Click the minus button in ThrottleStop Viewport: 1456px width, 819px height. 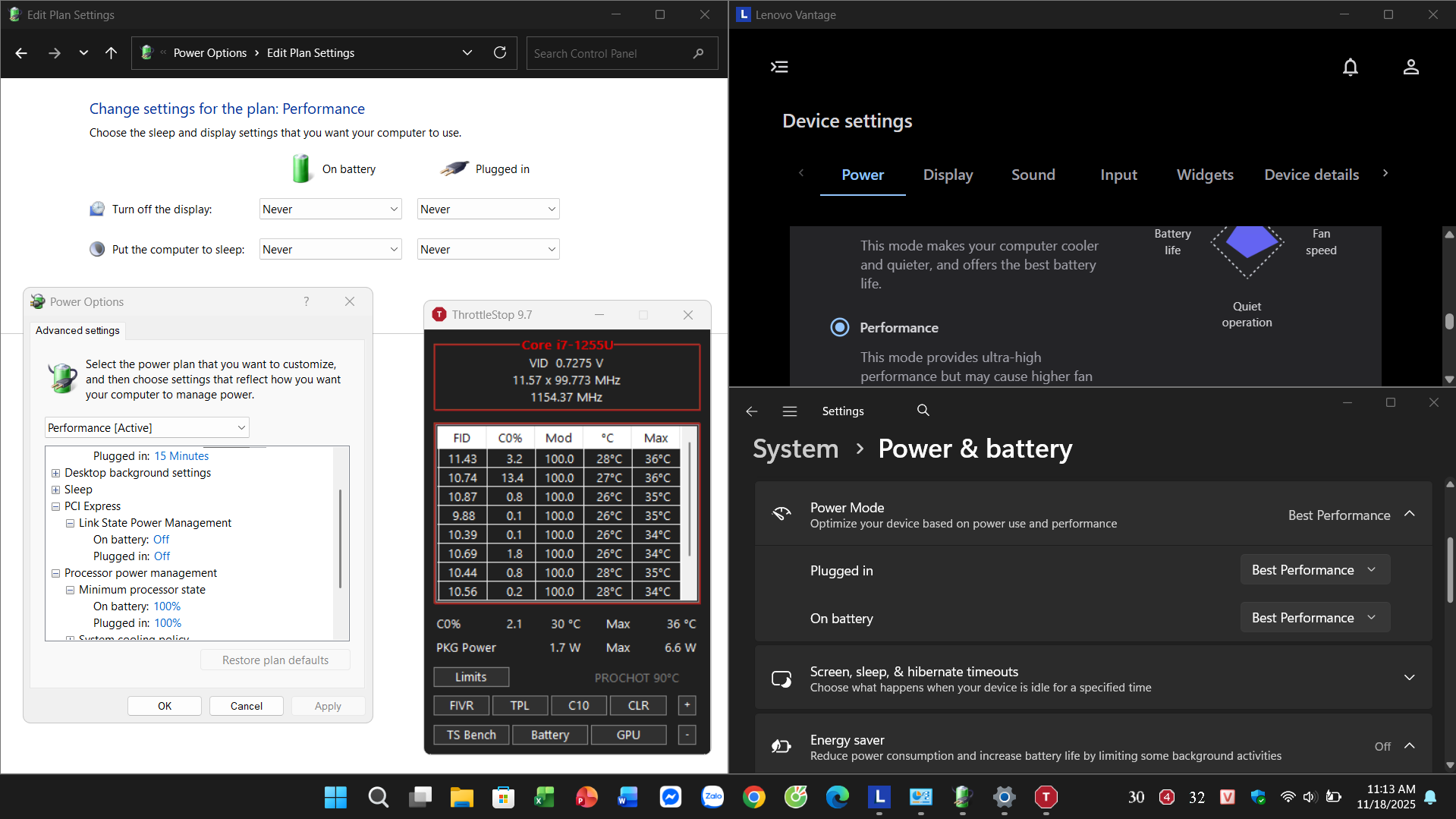tap(687, 735)
